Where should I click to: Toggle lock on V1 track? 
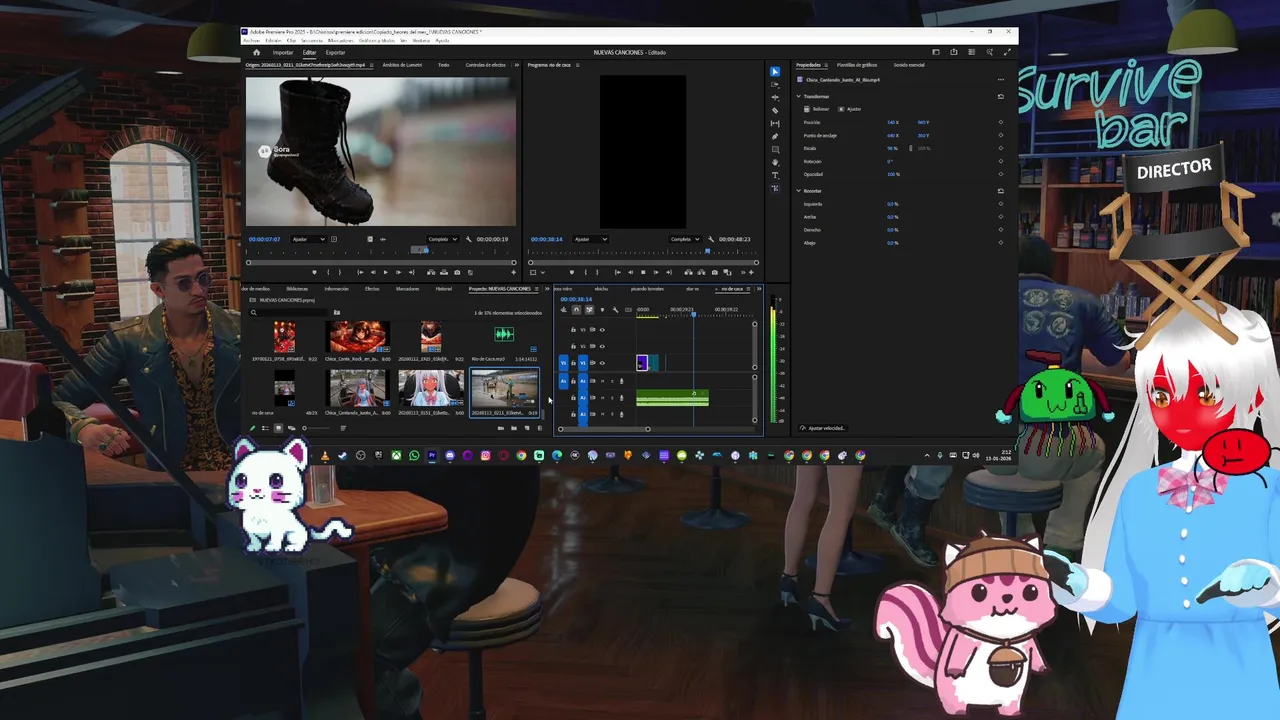(x=573, y=363)
